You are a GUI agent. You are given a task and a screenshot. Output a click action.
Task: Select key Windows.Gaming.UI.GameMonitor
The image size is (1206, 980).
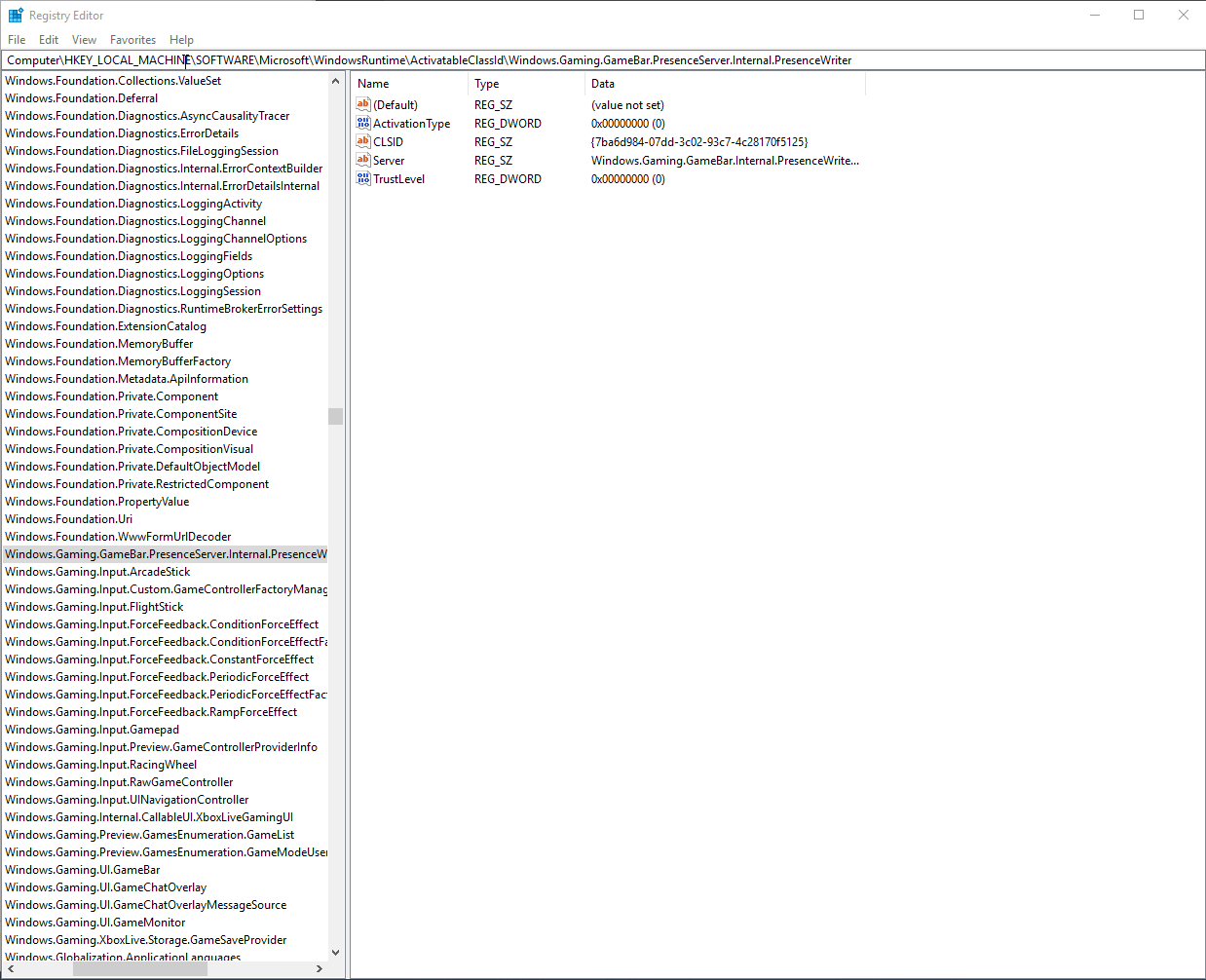(95, 923)
